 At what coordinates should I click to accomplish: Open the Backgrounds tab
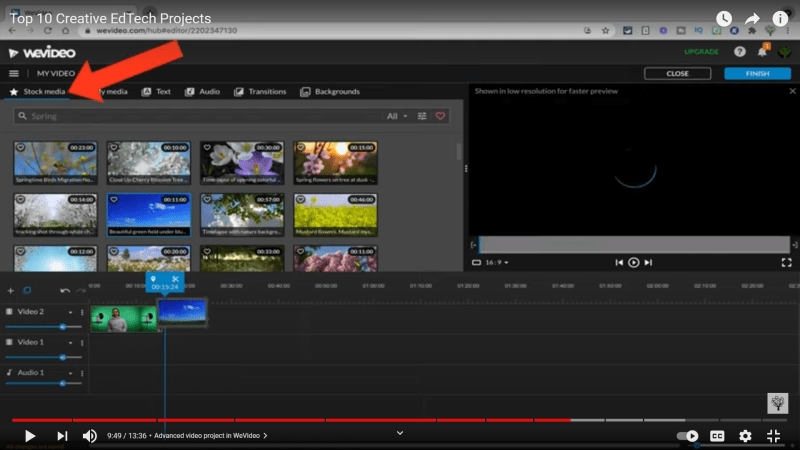pos(331,92)
